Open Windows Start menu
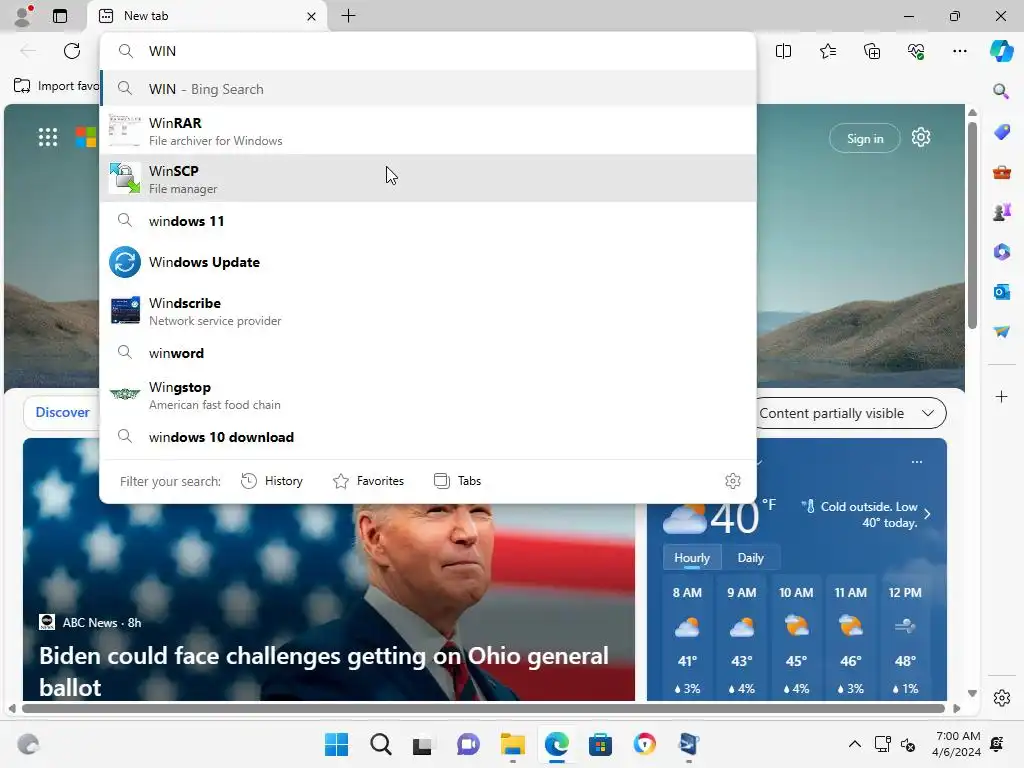Screen dimensions: 1024x768 [x=336, y=744]
